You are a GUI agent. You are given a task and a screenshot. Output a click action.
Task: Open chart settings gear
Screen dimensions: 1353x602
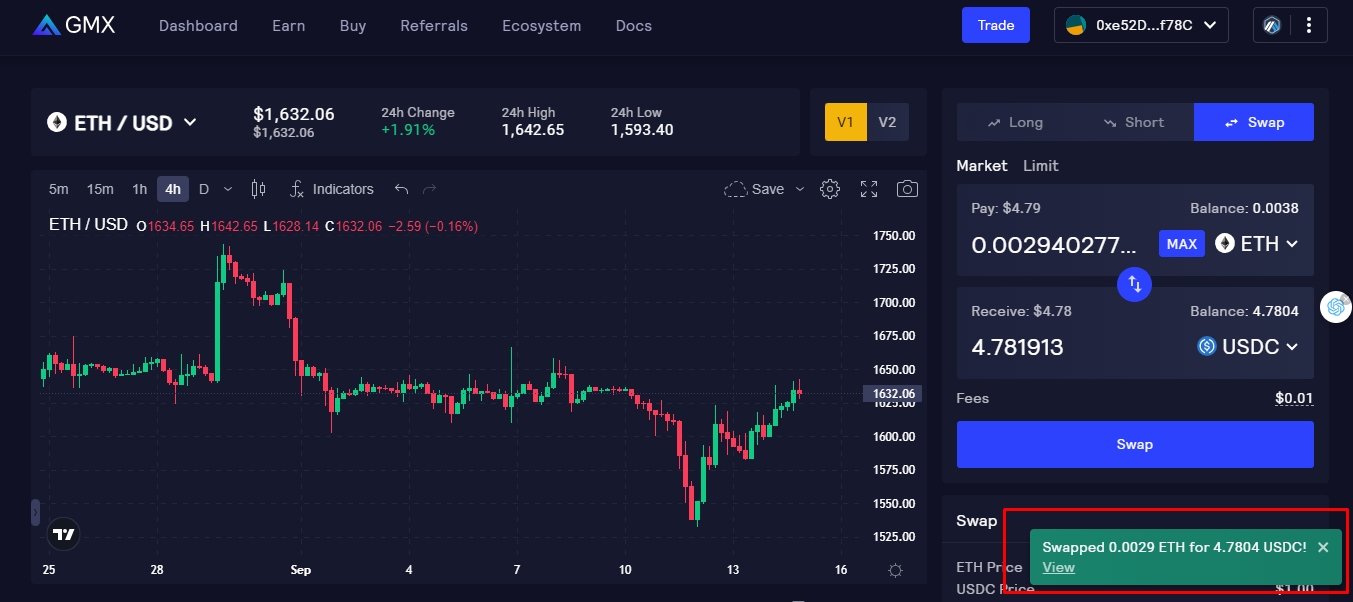pos(830,189)
